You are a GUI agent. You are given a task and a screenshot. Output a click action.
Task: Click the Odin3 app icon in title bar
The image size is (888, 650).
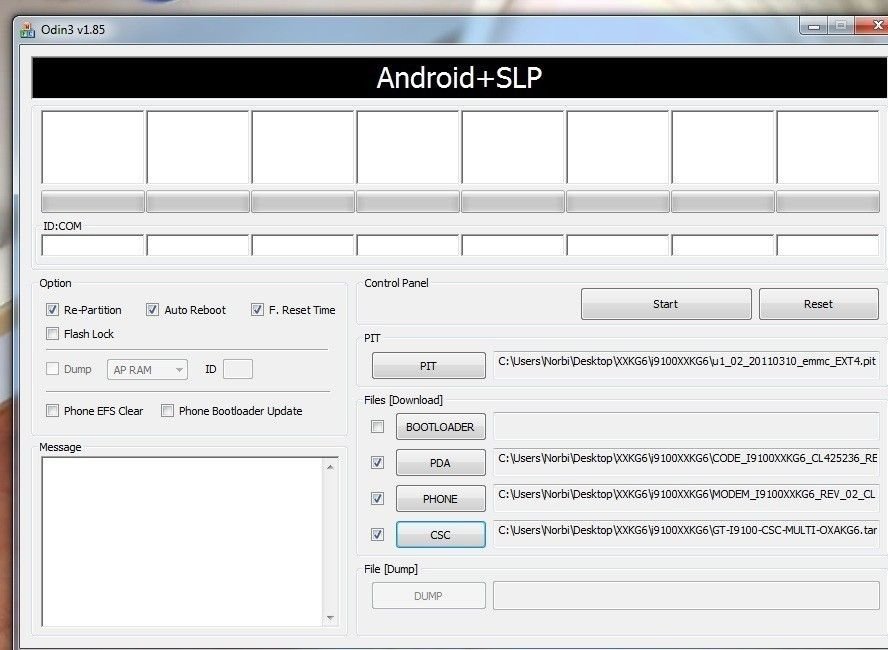(27, 29)
